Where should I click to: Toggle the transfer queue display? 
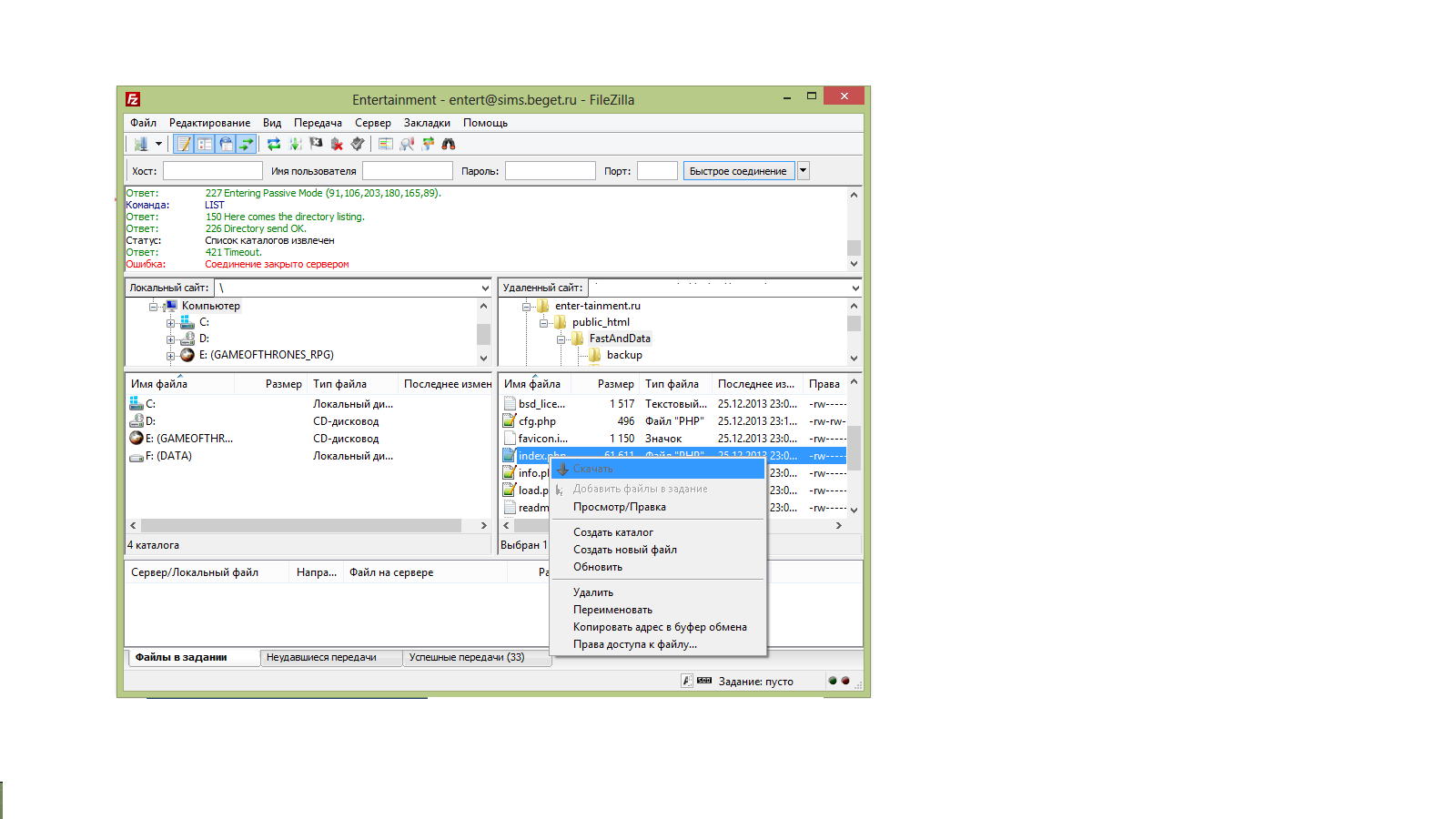(x=246, y=144)
